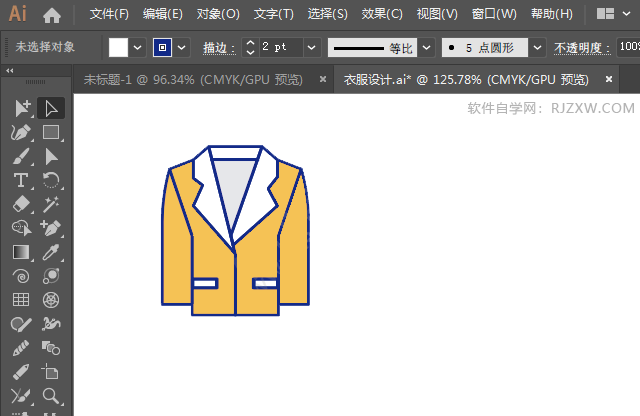640x416 pixels.
Task: Select the Eyedropper tool
Action: coord(51,252)
